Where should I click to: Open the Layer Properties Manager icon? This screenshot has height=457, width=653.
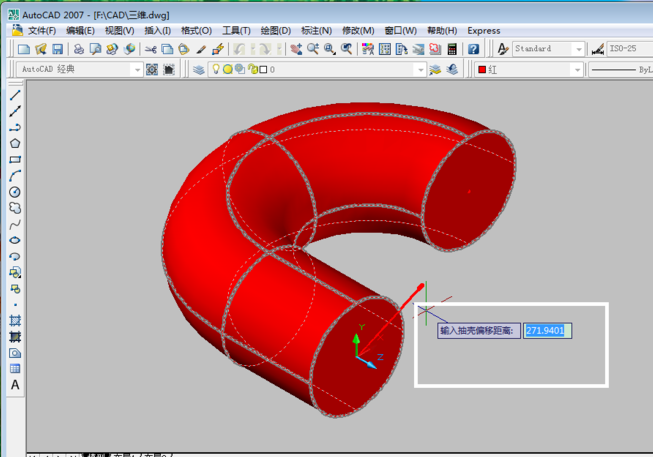(x=198, y=70)
